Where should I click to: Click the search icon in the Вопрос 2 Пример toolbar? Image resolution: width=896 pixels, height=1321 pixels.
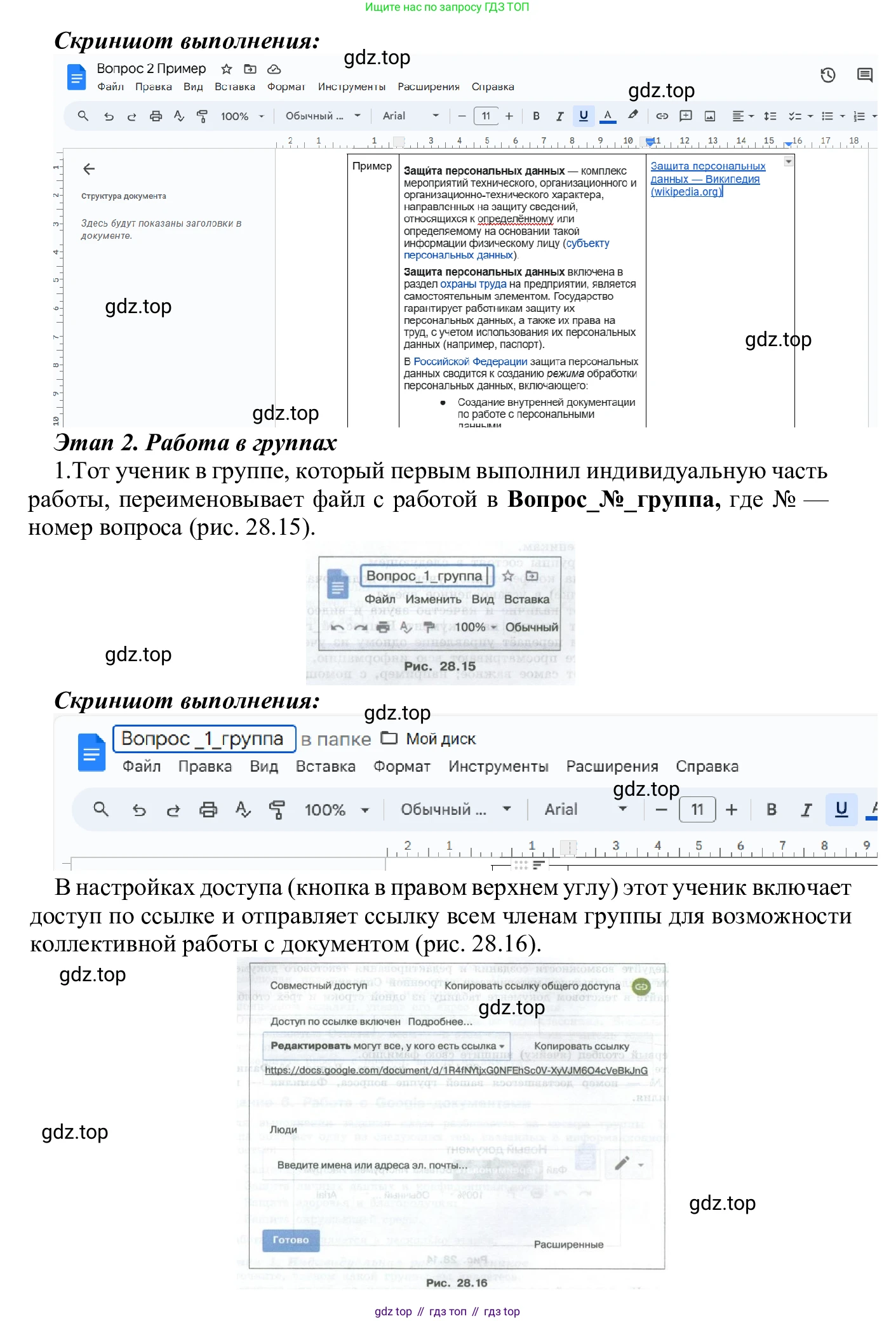tap(83, 116)
